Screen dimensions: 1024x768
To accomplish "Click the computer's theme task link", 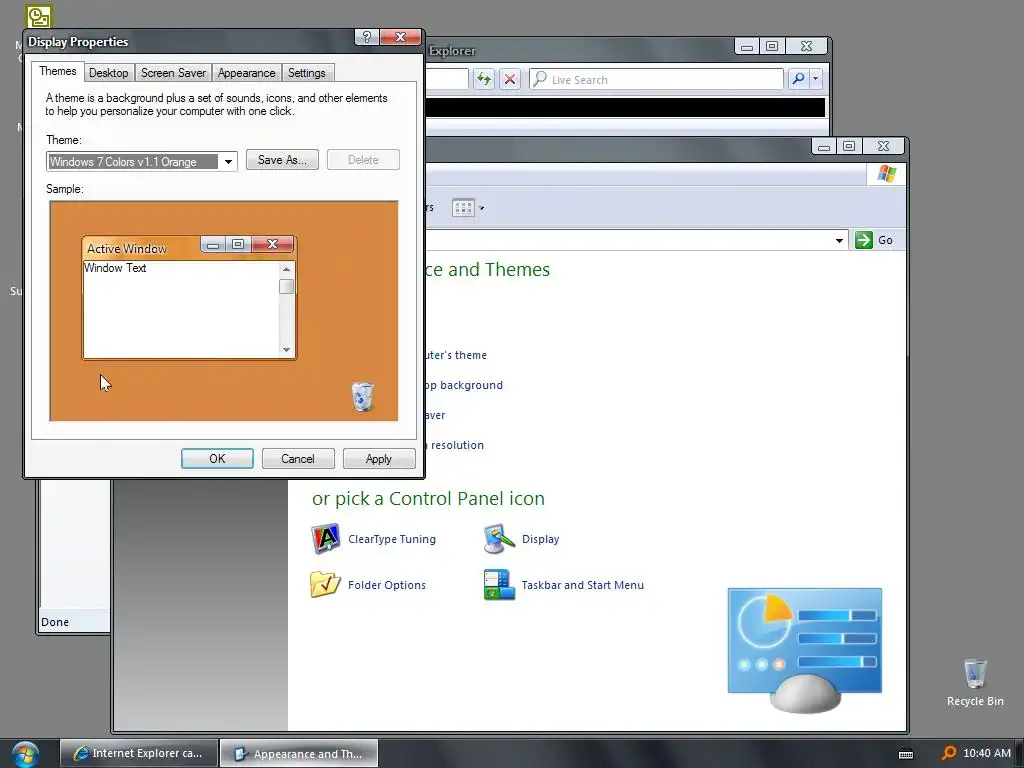I will click(x=456, y=355).
